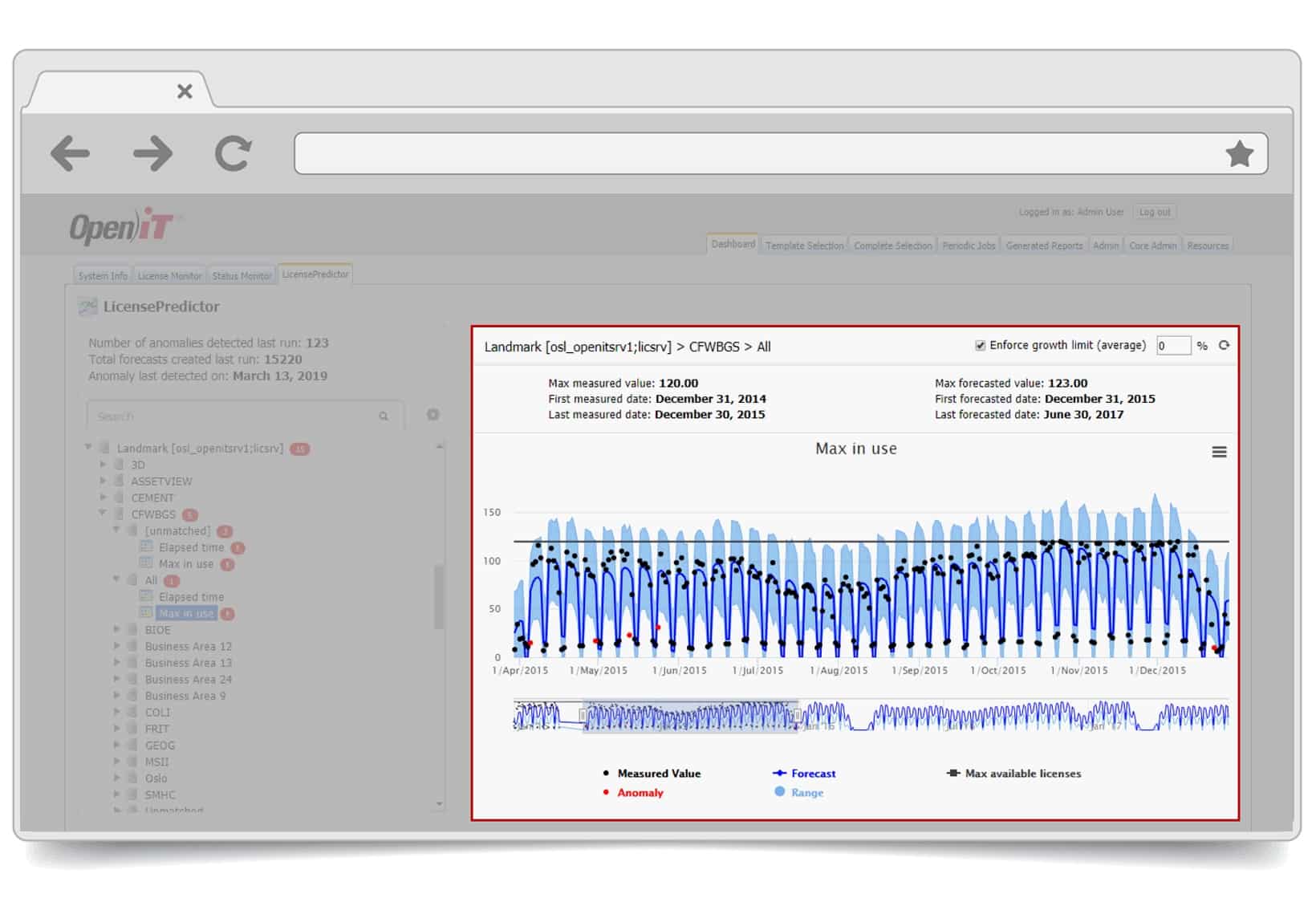Open the Generated Reports tab
This screenshot has width=1316, height=906.
pos(1044,246)
